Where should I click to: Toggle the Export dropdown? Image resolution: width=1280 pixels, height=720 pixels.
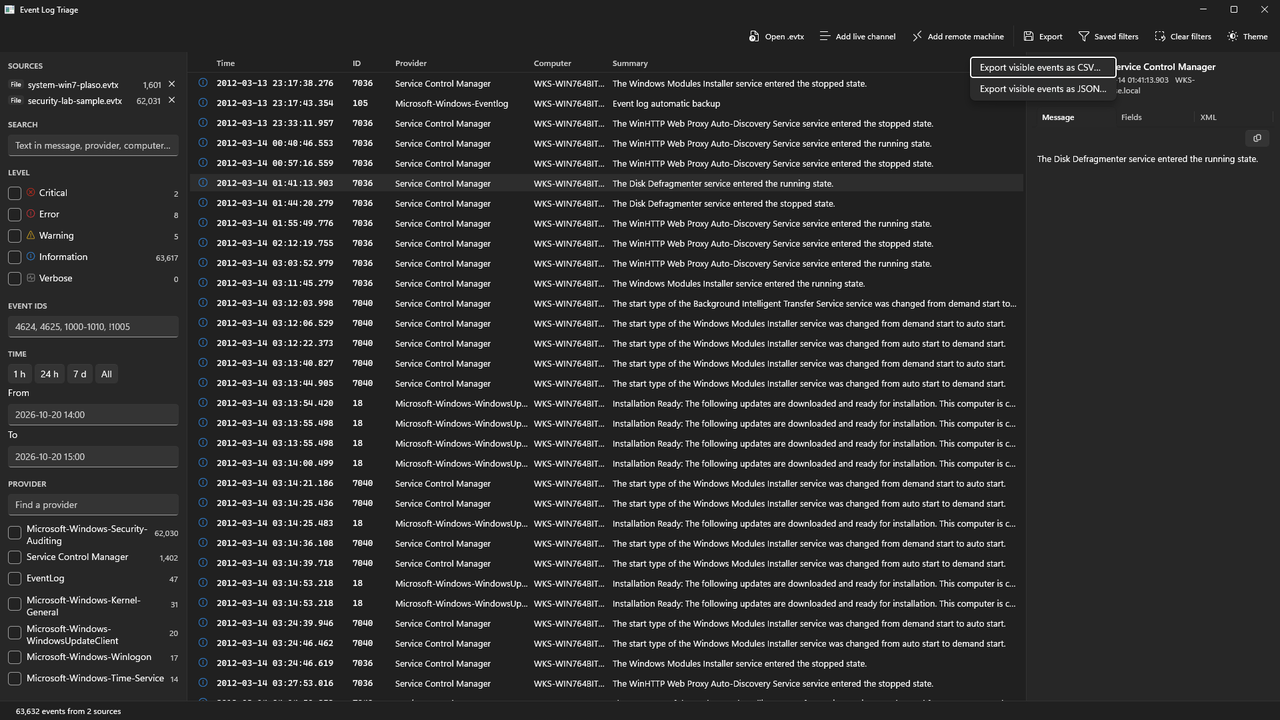click(1042, 36)
